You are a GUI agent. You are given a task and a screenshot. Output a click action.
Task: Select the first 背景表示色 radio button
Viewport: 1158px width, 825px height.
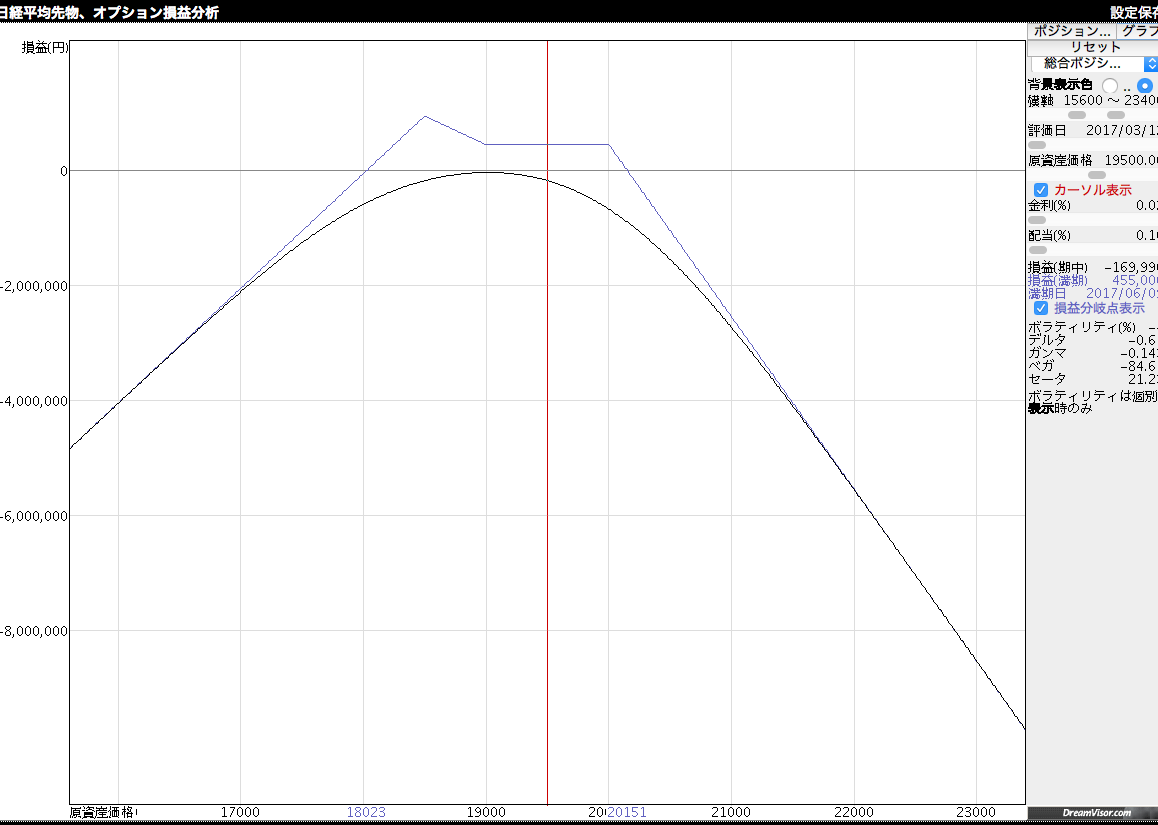click(x=1110, y=86)
